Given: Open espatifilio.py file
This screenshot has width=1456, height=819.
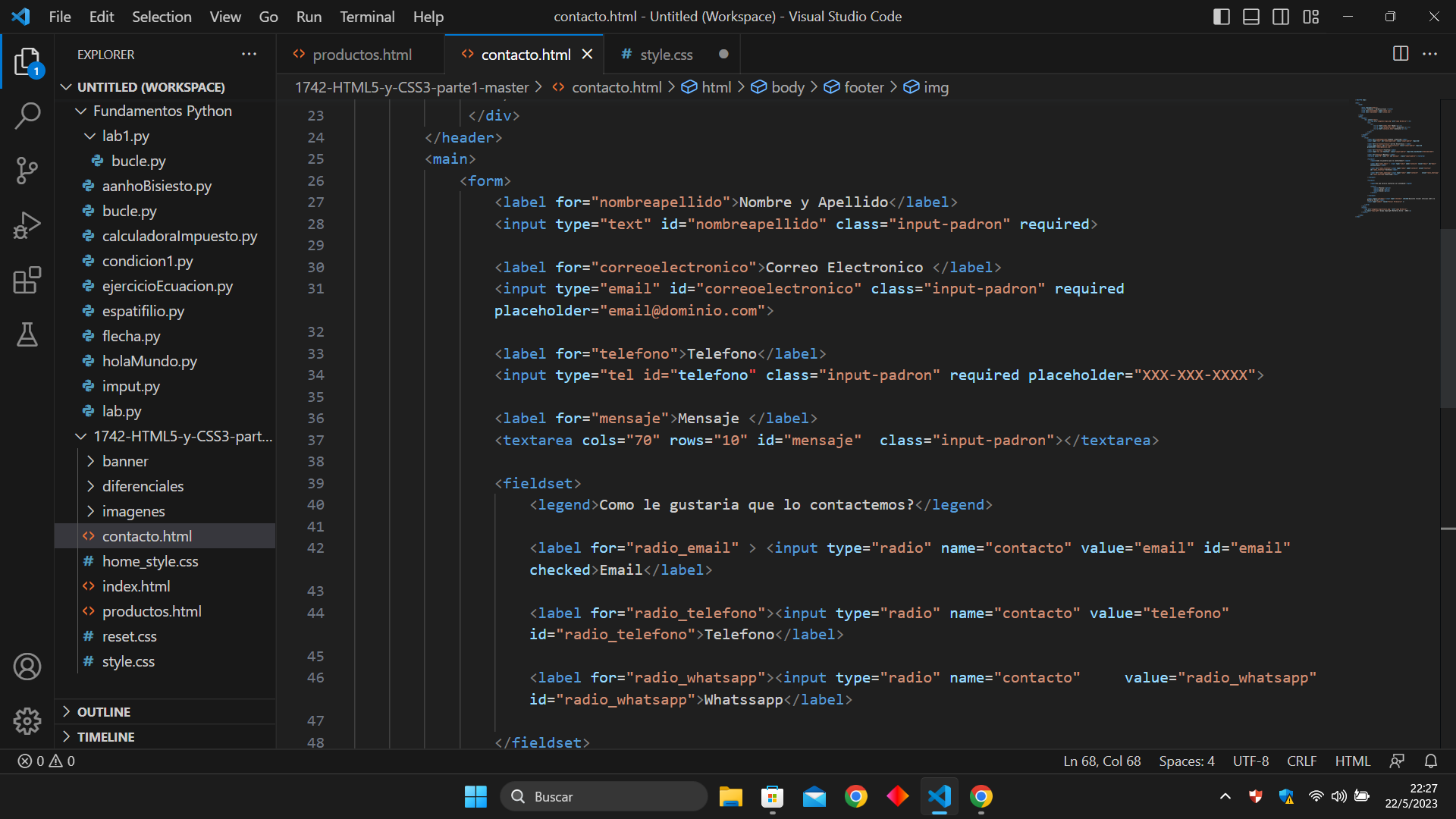Looking at the screenshot, I should point(143,311).
